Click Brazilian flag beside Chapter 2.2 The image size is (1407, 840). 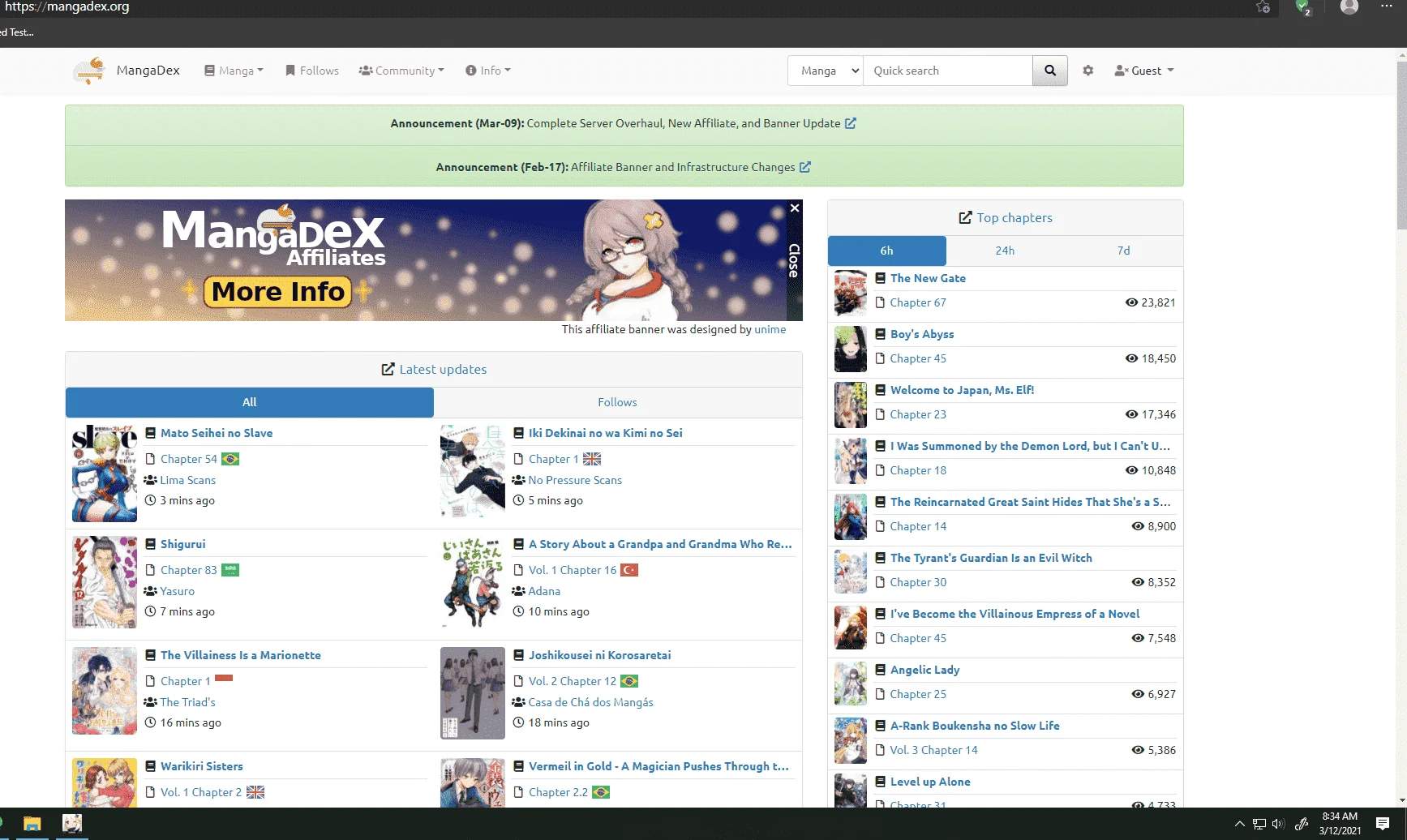click(x=601, y=792)
